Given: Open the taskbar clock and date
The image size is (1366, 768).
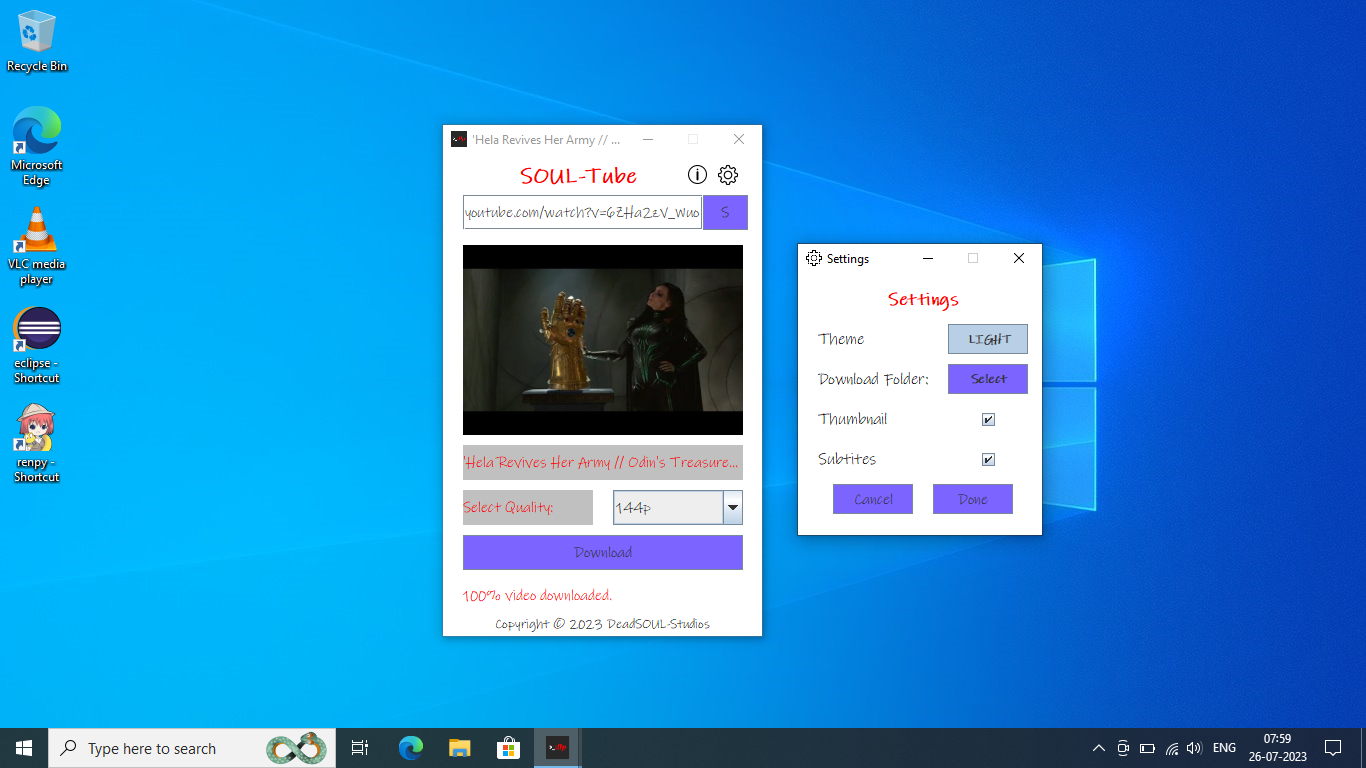Looking at the screenshot, I should tap(1277, 748).
